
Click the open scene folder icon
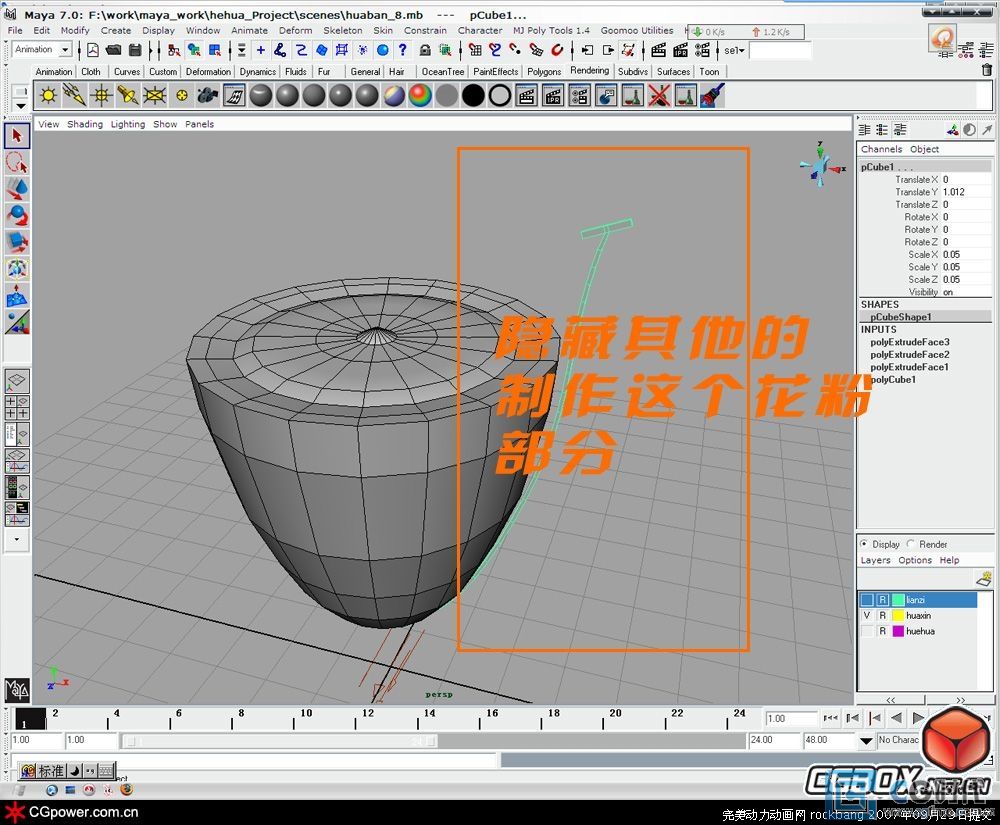click(x=114, y=50)
